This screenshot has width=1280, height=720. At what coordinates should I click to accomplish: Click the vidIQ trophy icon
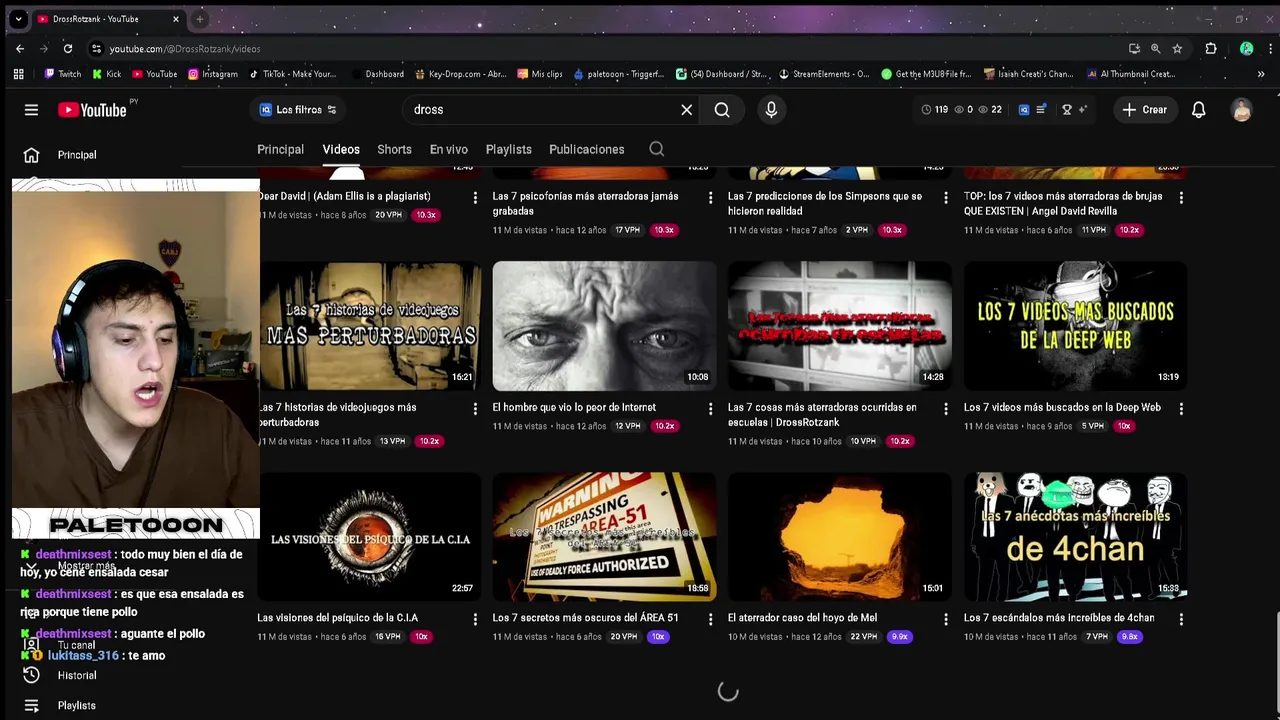[x=1067, y=110]
